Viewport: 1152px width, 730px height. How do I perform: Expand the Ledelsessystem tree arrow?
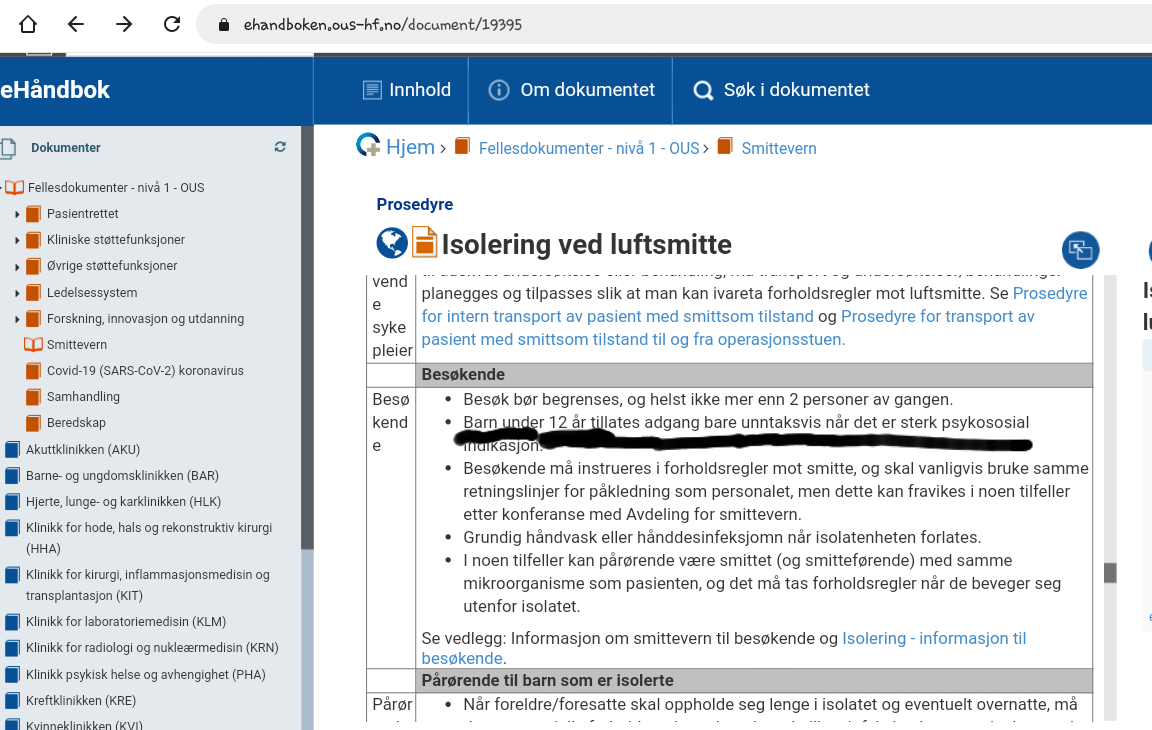[x=17, y=293]
